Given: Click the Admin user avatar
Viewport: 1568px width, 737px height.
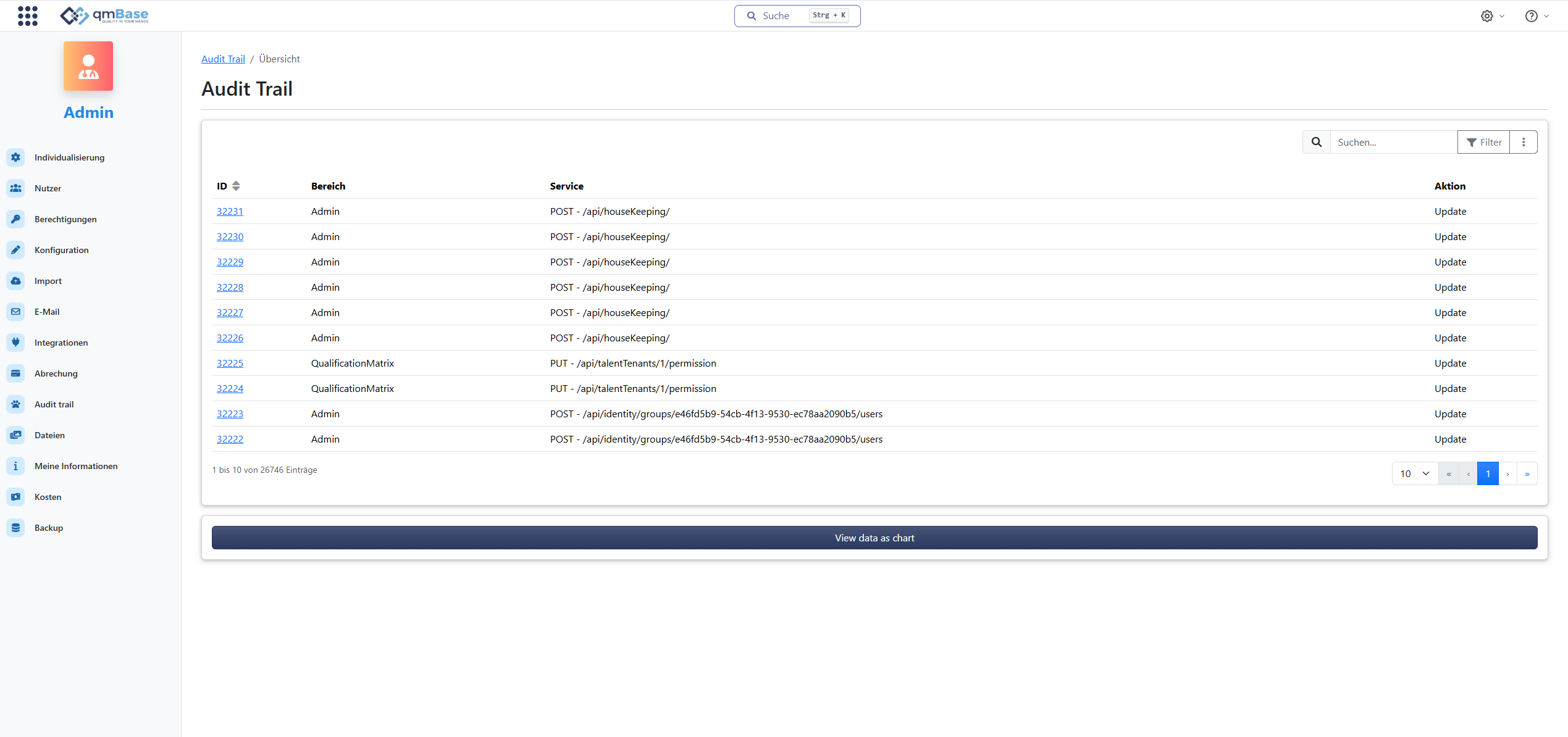Looking at the screenshot, I should (x=88, y=66).
